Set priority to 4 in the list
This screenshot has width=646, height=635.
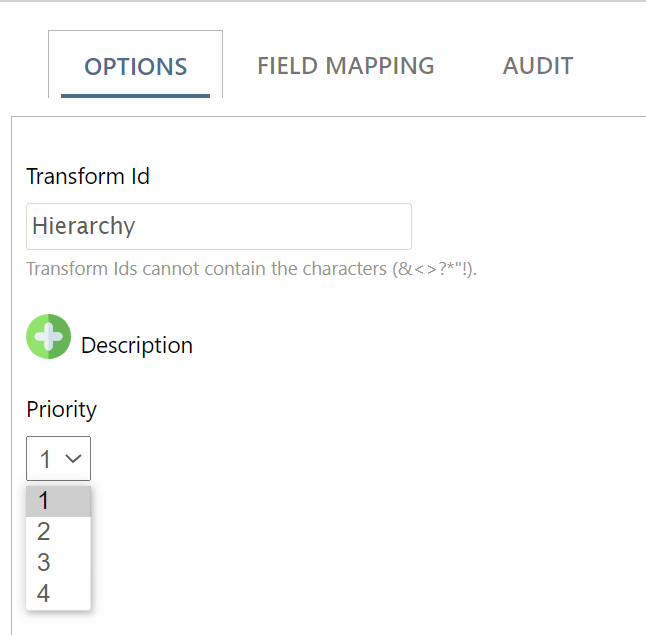tap(59, 593)
